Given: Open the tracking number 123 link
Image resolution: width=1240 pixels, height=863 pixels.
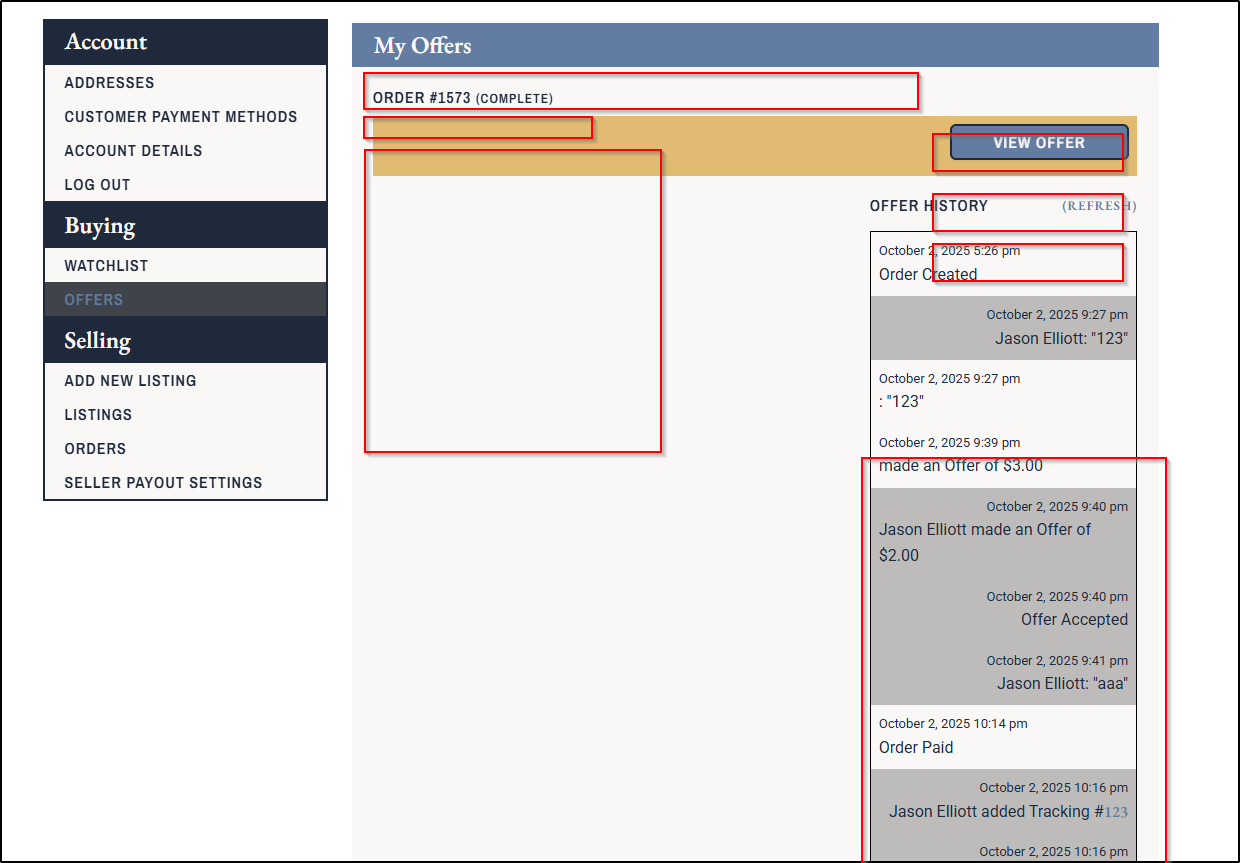Looking at the screenshot, I should 1116,812.
